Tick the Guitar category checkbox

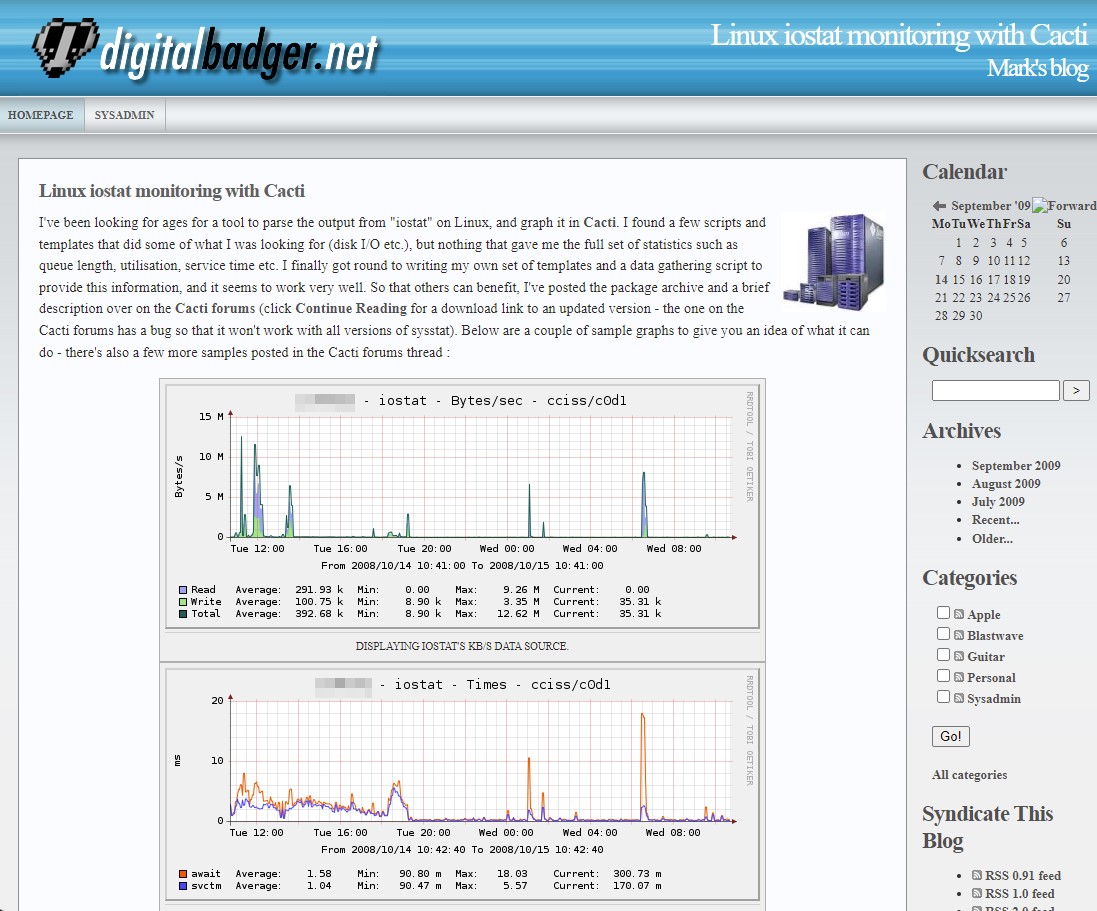[943, 655]
